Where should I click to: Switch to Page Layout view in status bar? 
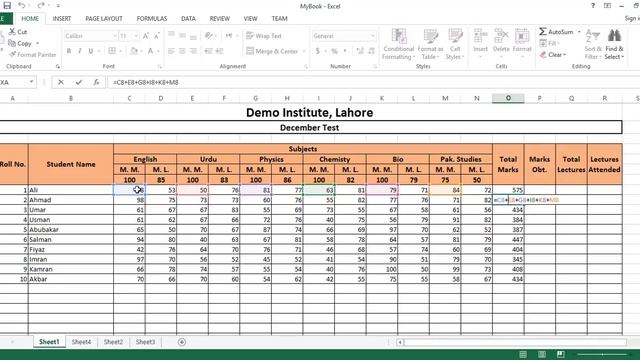[542, 354]
